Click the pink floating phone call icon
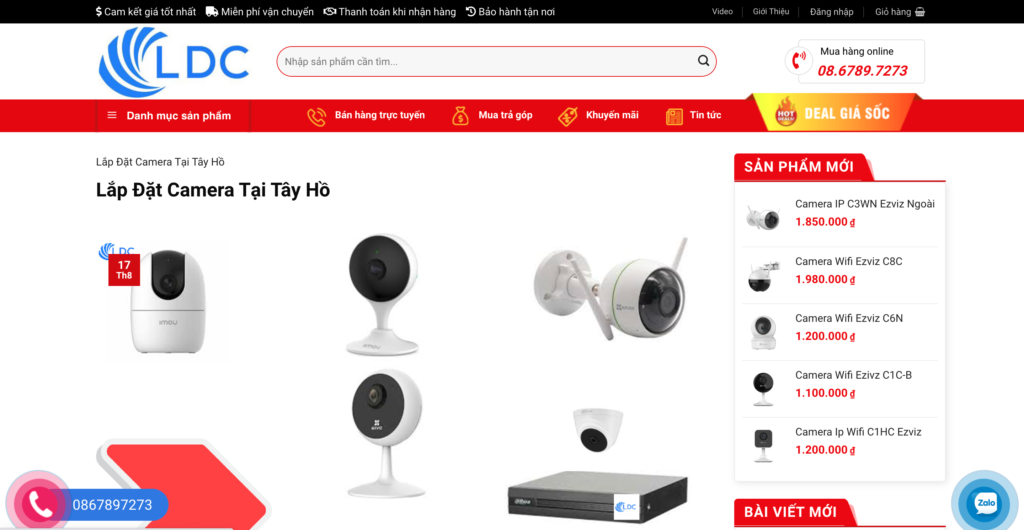The width and height of the screenshot is (1024, 530). [x=39, y=504]
